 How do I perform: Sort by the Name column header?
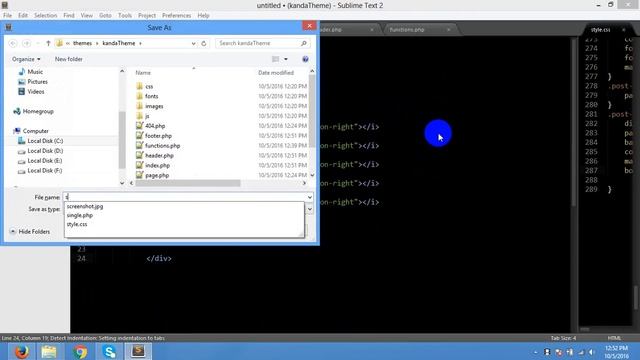(x=143, y=73)
